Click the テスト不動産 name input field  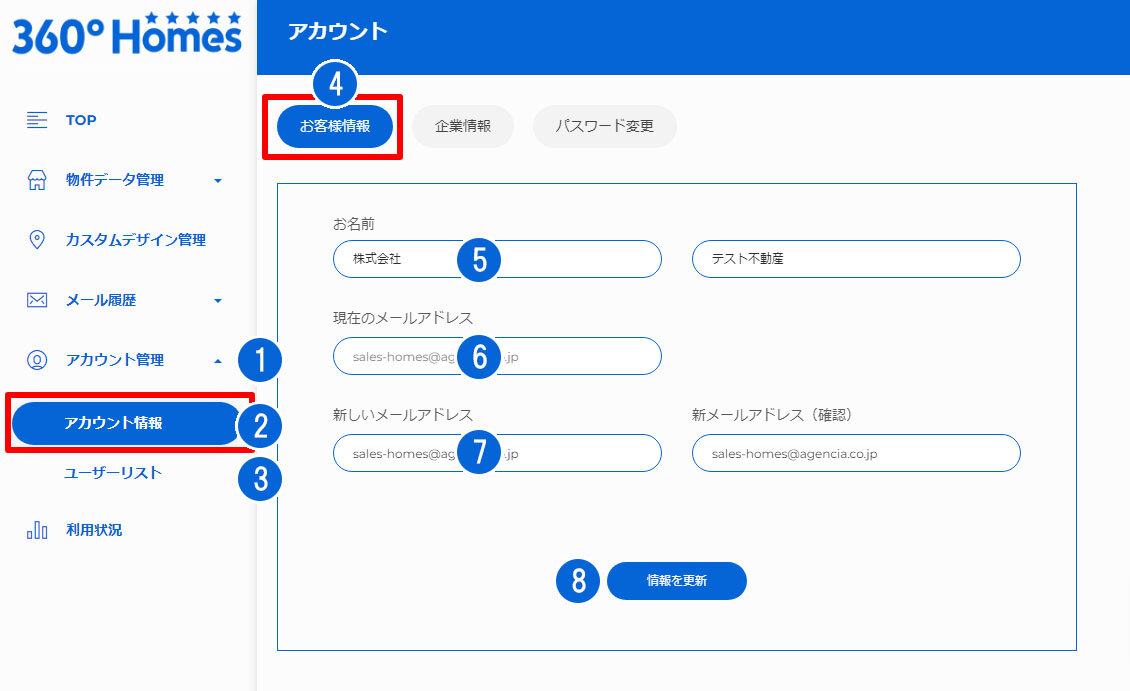(856, 259)
